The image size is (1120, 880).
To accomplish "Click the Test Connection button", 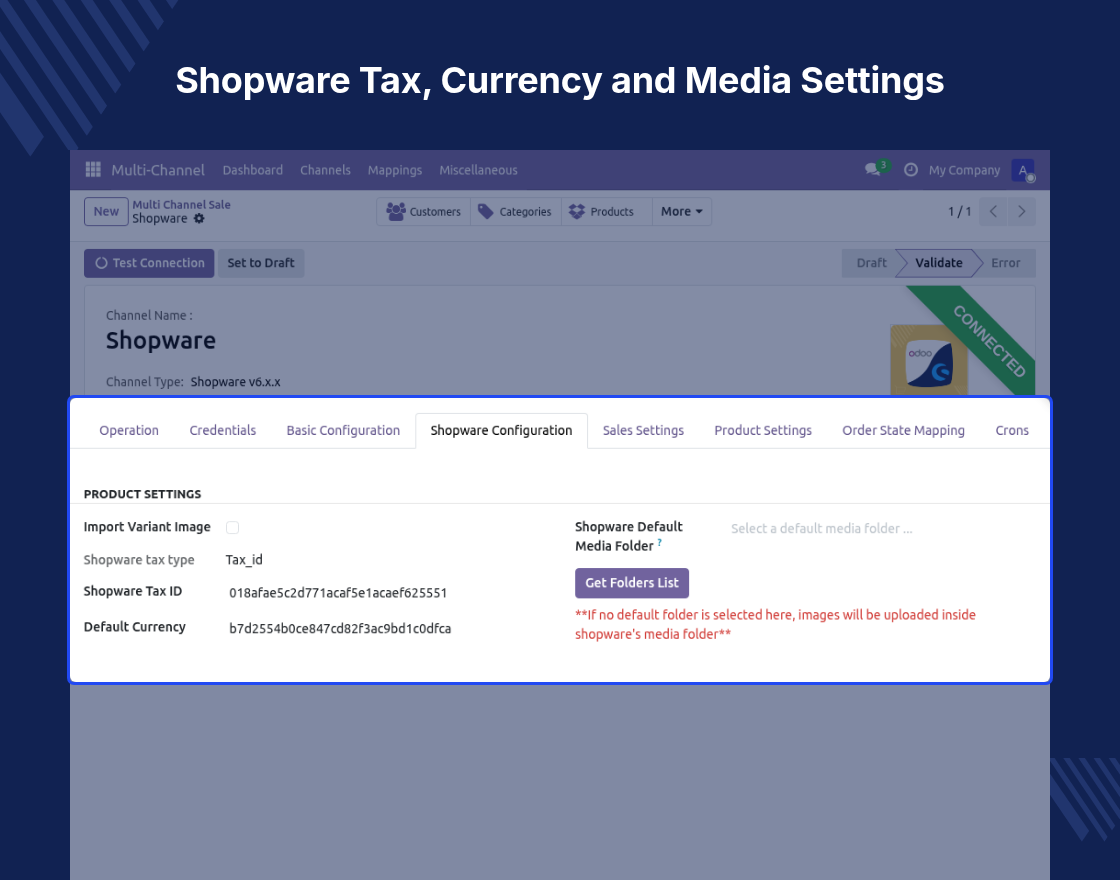I will [149, 263].
